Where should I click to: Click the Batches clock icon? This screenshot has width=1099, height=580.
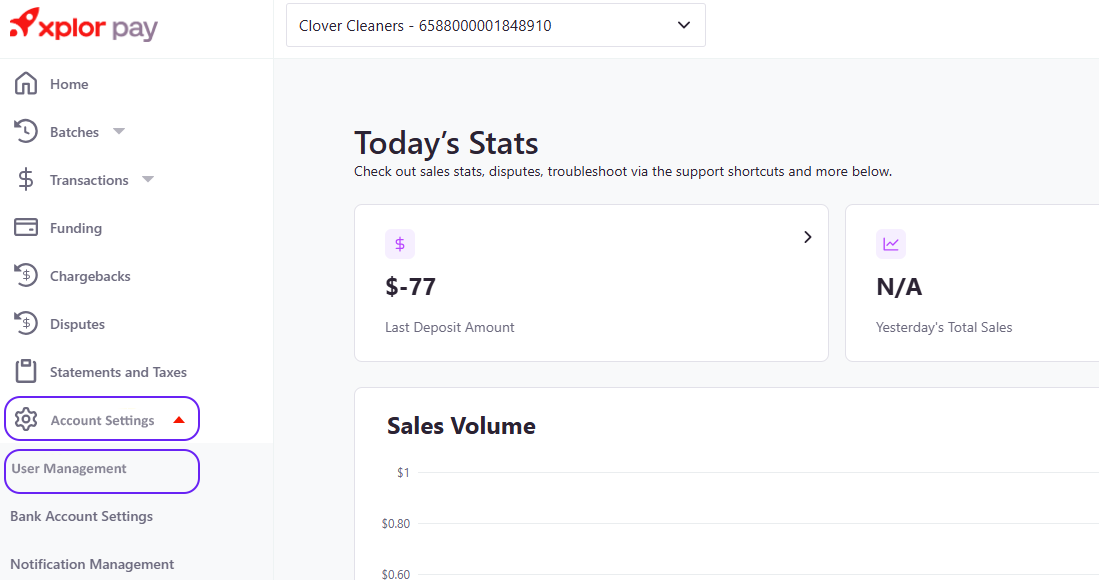pyautogui.click(x=26, y=132)
